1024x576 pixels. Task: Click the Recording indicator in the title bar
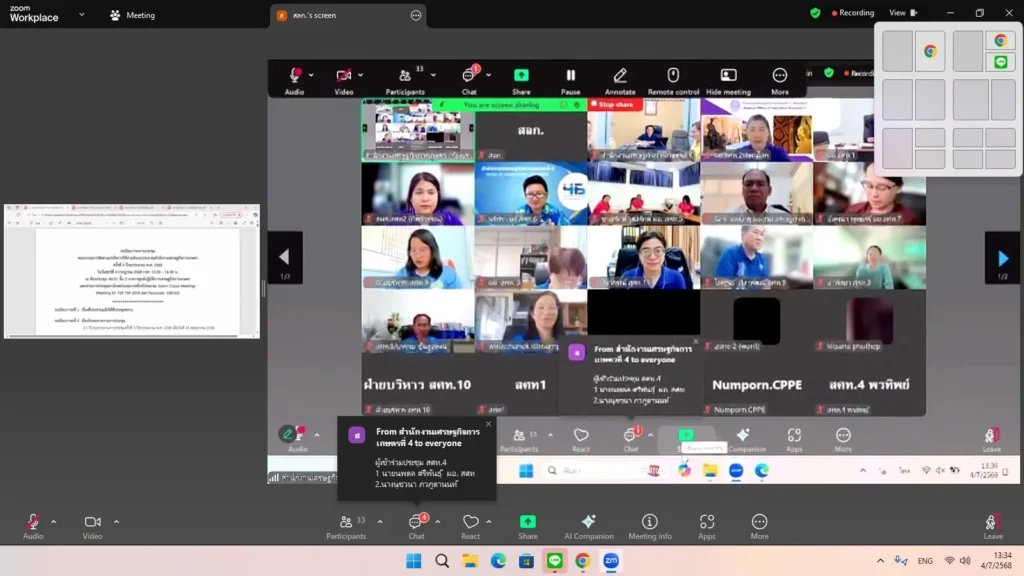coord(853,13)
